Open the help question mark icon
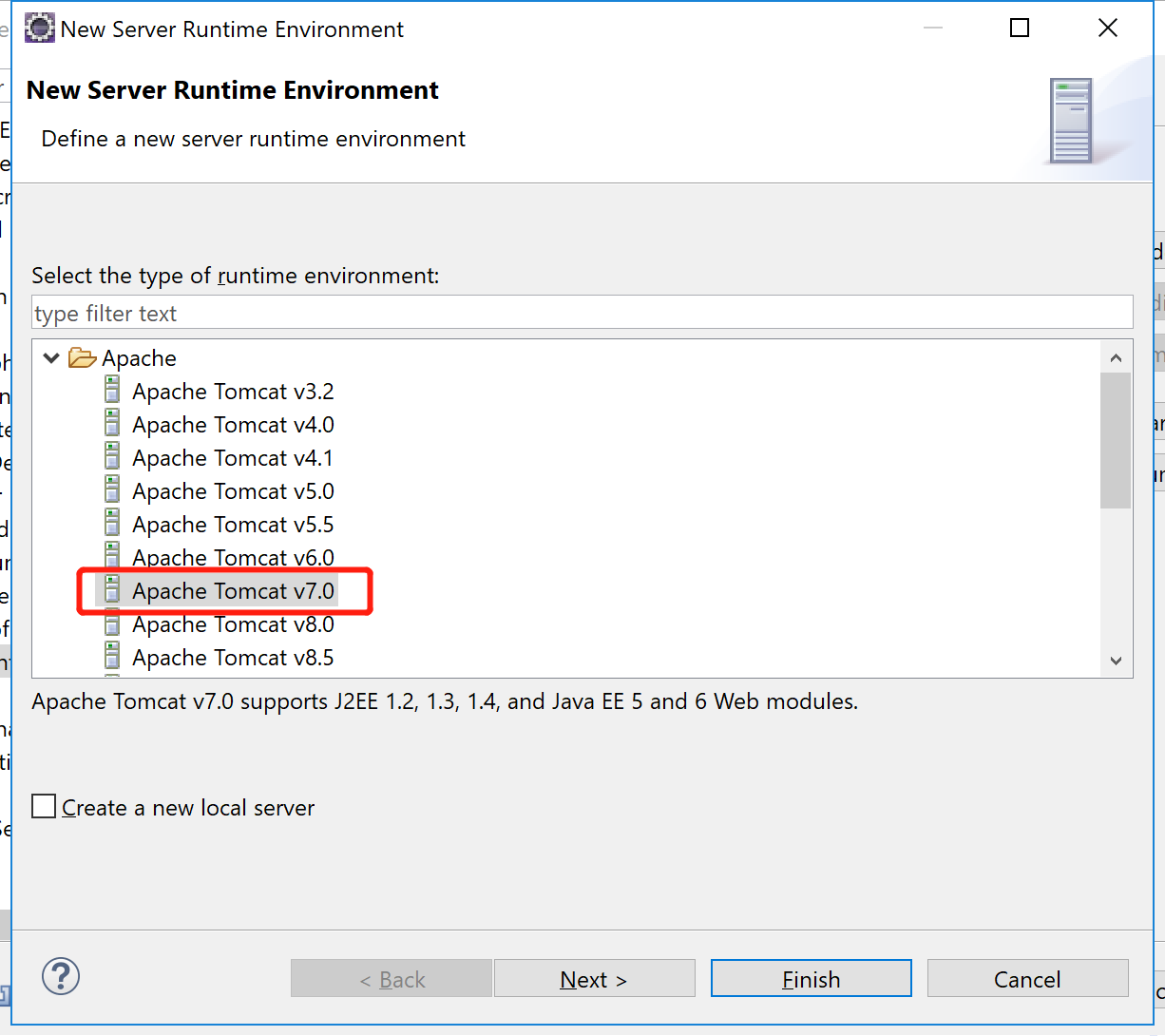The height and width of the screenshot is (1036, 1165). pos(61,977)
